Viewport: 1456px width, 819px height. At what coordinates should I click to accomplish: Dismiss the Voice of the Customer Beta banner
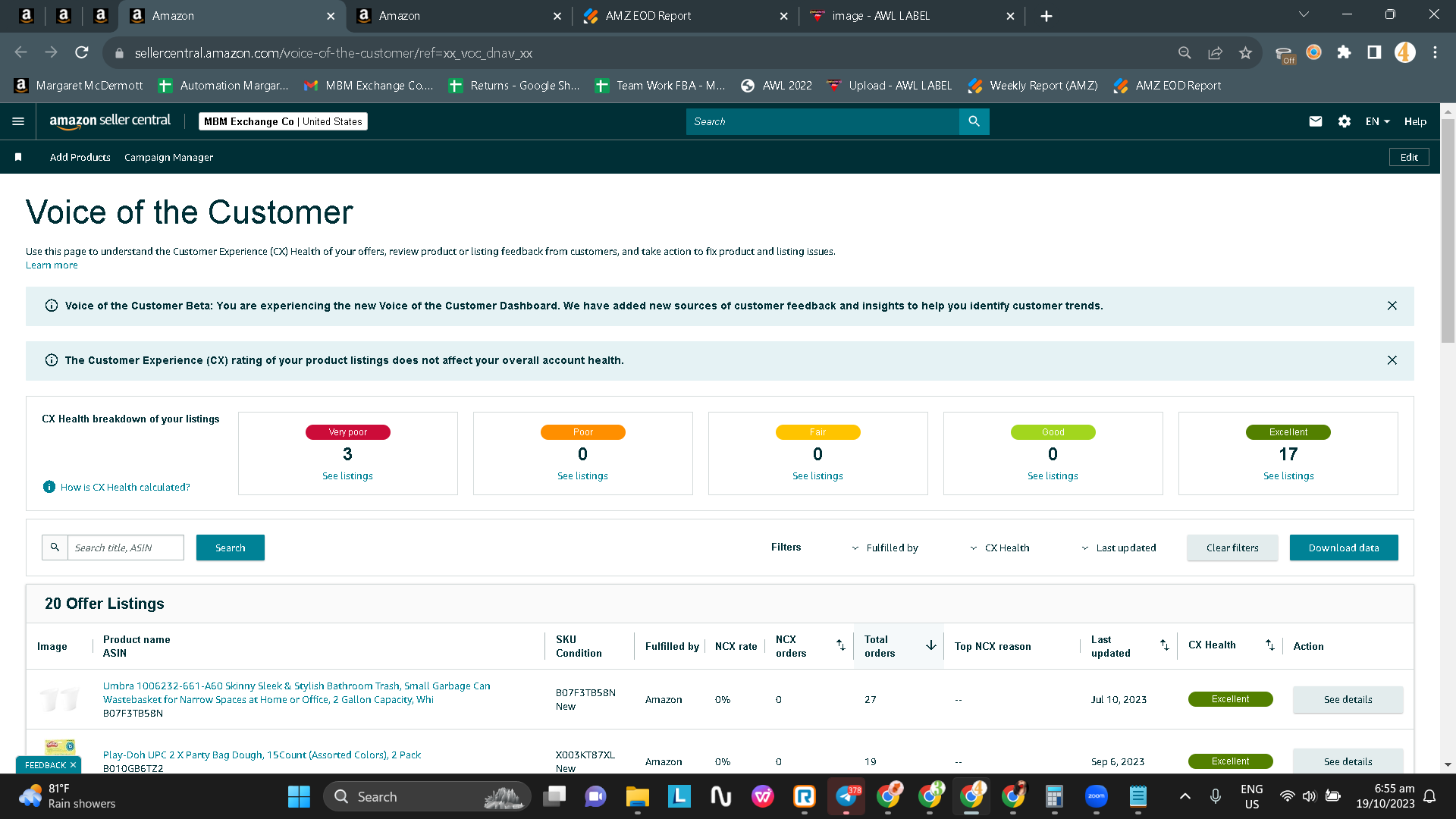click(x=1392, y=306)
